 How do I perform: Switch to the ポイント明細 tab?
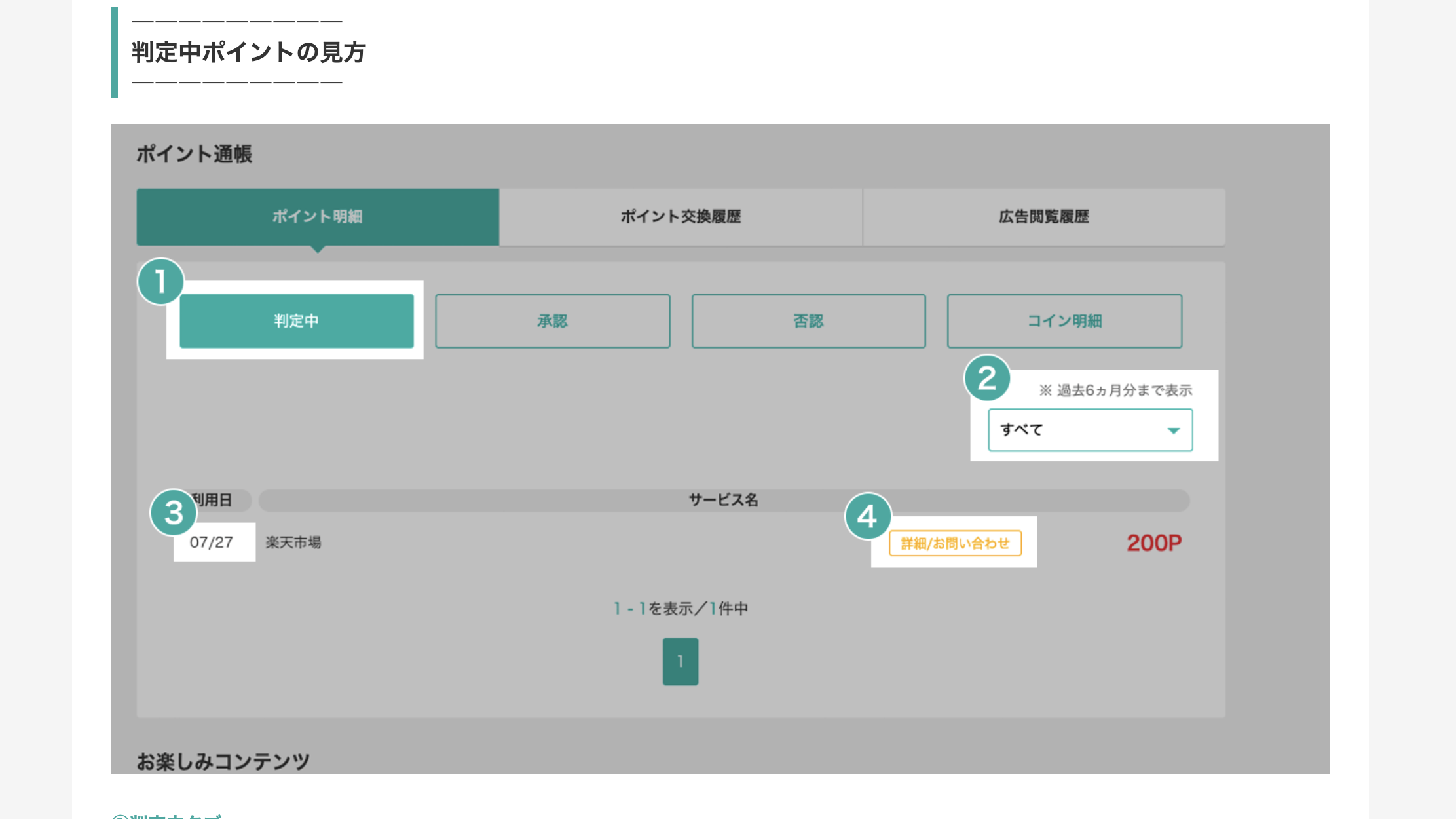pos(318,217)
